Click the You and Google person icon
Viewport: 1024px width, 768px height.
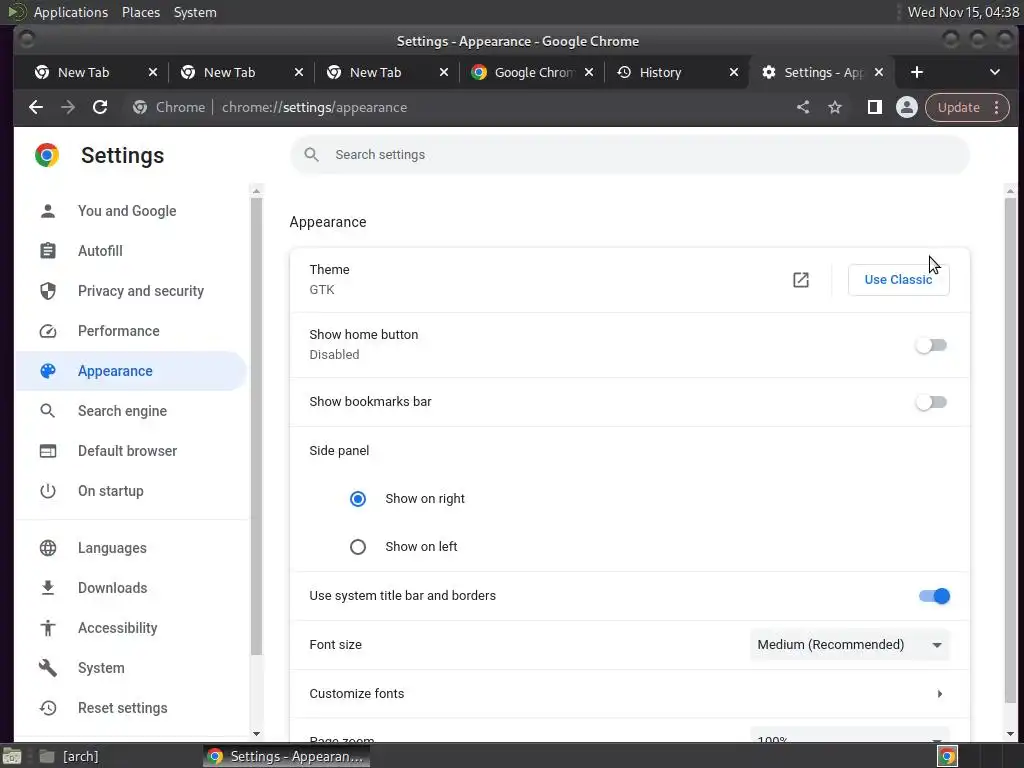(48, 211)
